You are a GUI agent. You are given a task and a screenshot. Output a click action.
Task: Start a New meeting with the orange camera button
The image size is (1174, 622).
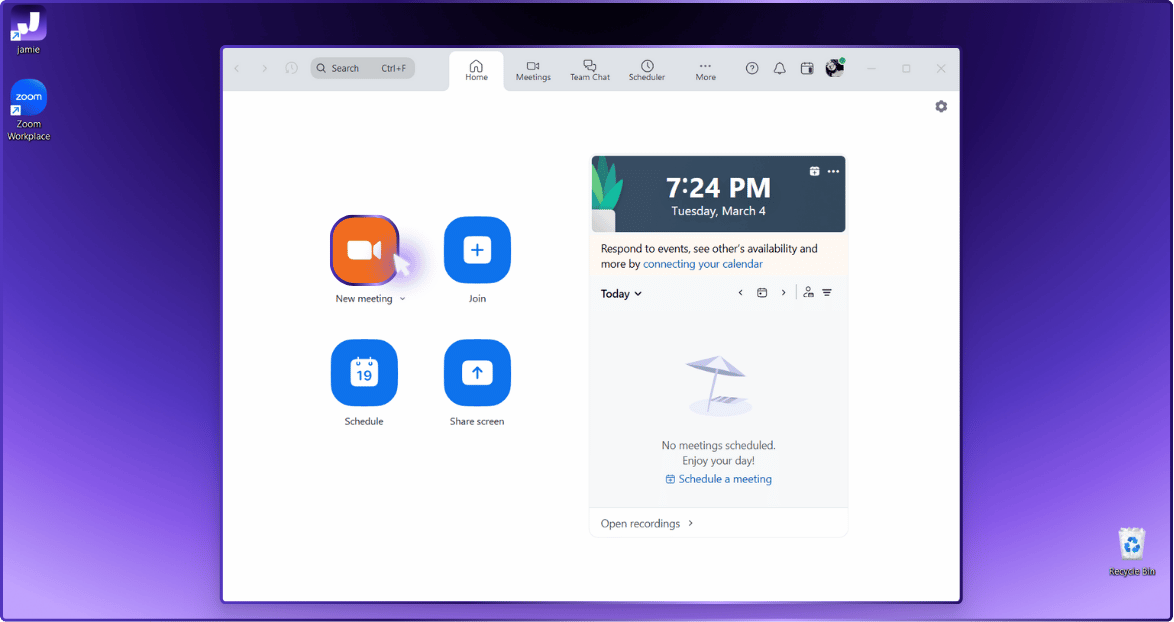pos(365,250)
